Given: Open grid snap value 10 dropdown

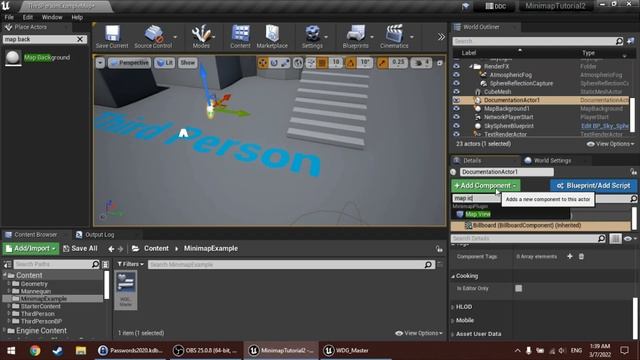Looking at the screenshot, I should click(x=336, y=62).
